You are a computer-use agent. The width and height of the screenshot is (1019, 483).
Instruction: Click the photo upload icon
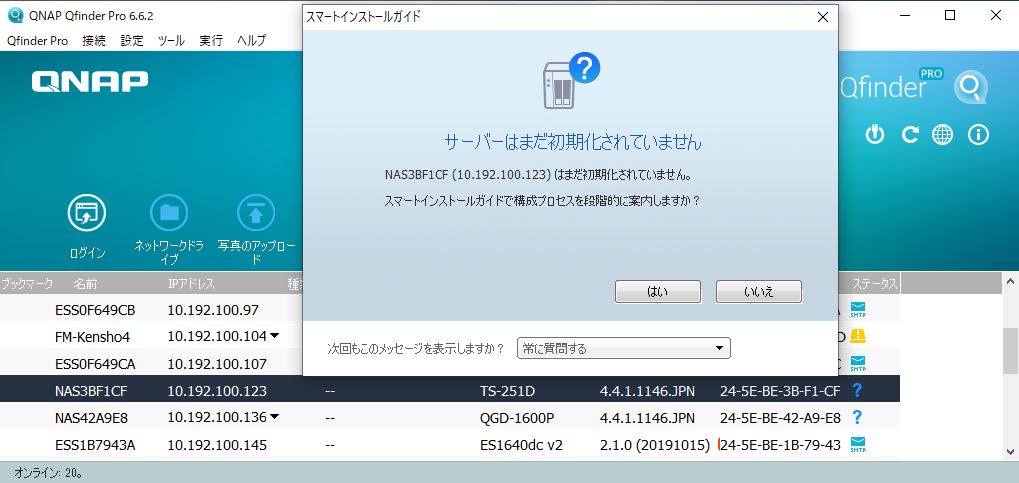255,212
